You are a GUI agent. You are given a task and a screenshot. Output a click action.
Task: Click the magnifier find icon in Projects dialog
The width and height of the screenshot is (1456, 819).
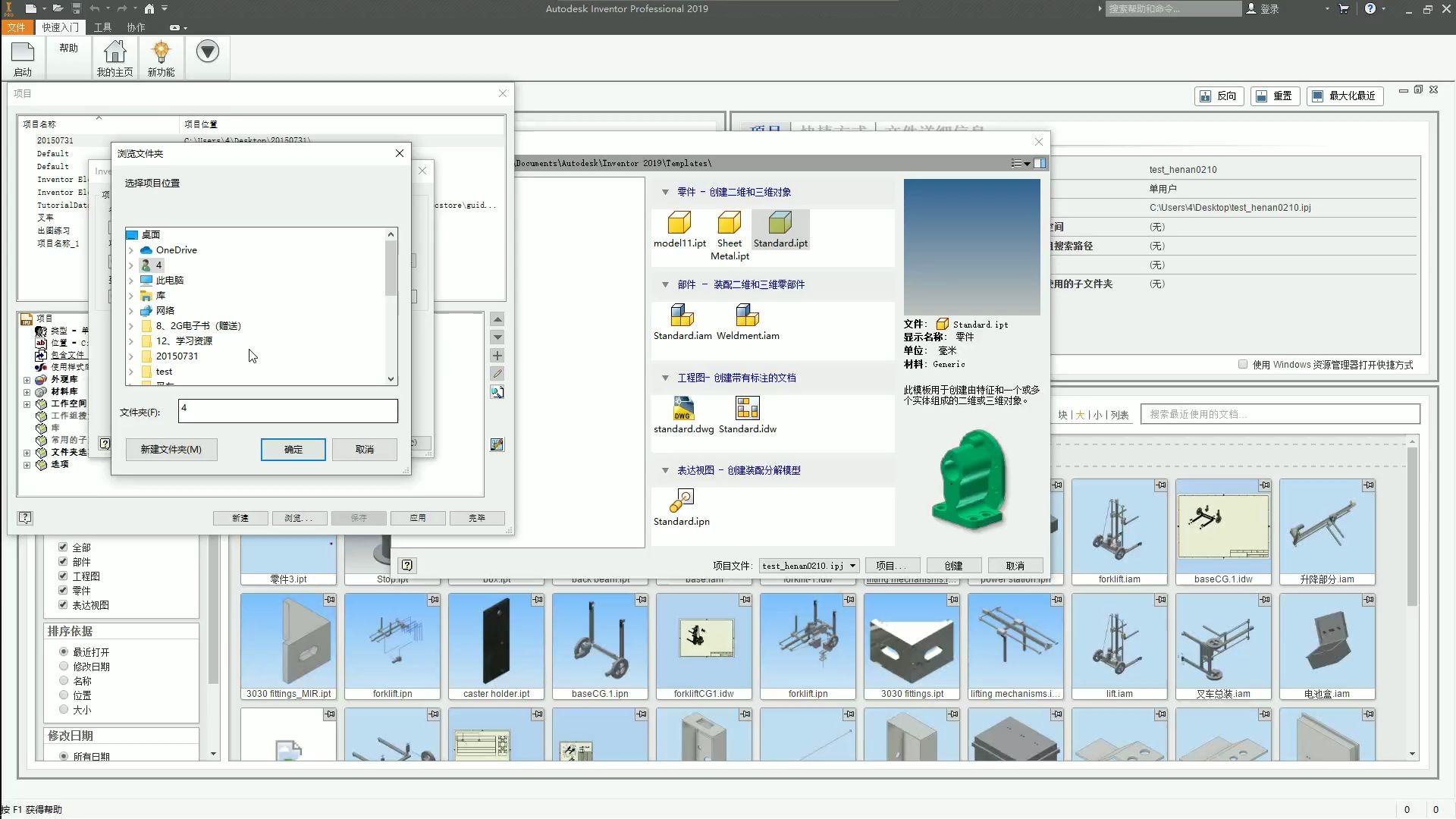point(497,392)
